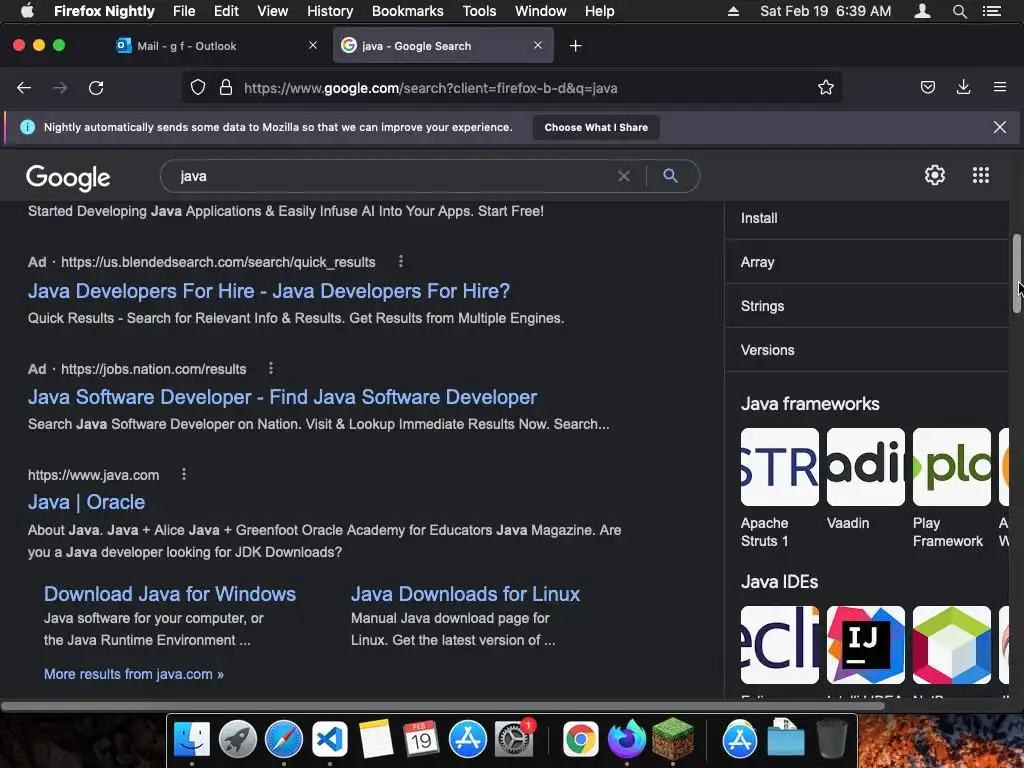Open Firefox Nightly in the Dock
Viewport: 1024px width, 768px height.
[x=626, y=739]
